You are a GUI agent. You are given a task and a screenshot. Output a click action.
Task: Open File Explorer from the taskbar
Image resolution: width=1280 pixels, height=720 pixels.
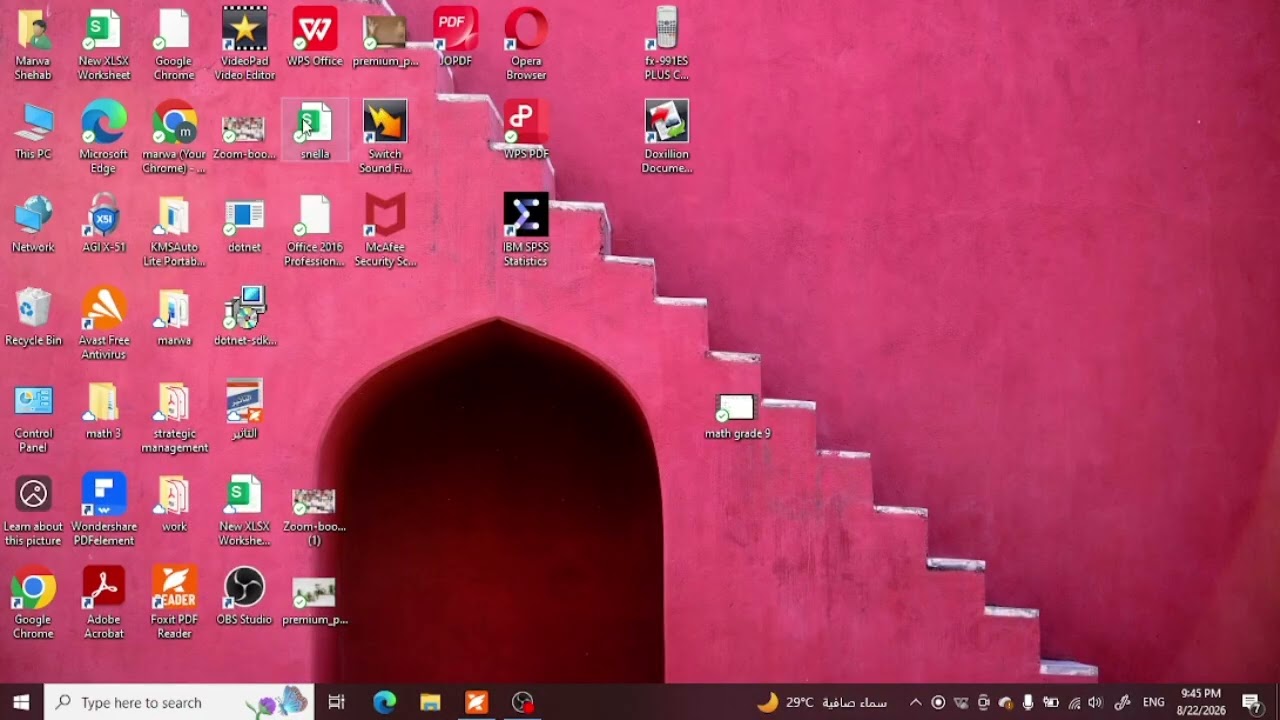point(431,702)
